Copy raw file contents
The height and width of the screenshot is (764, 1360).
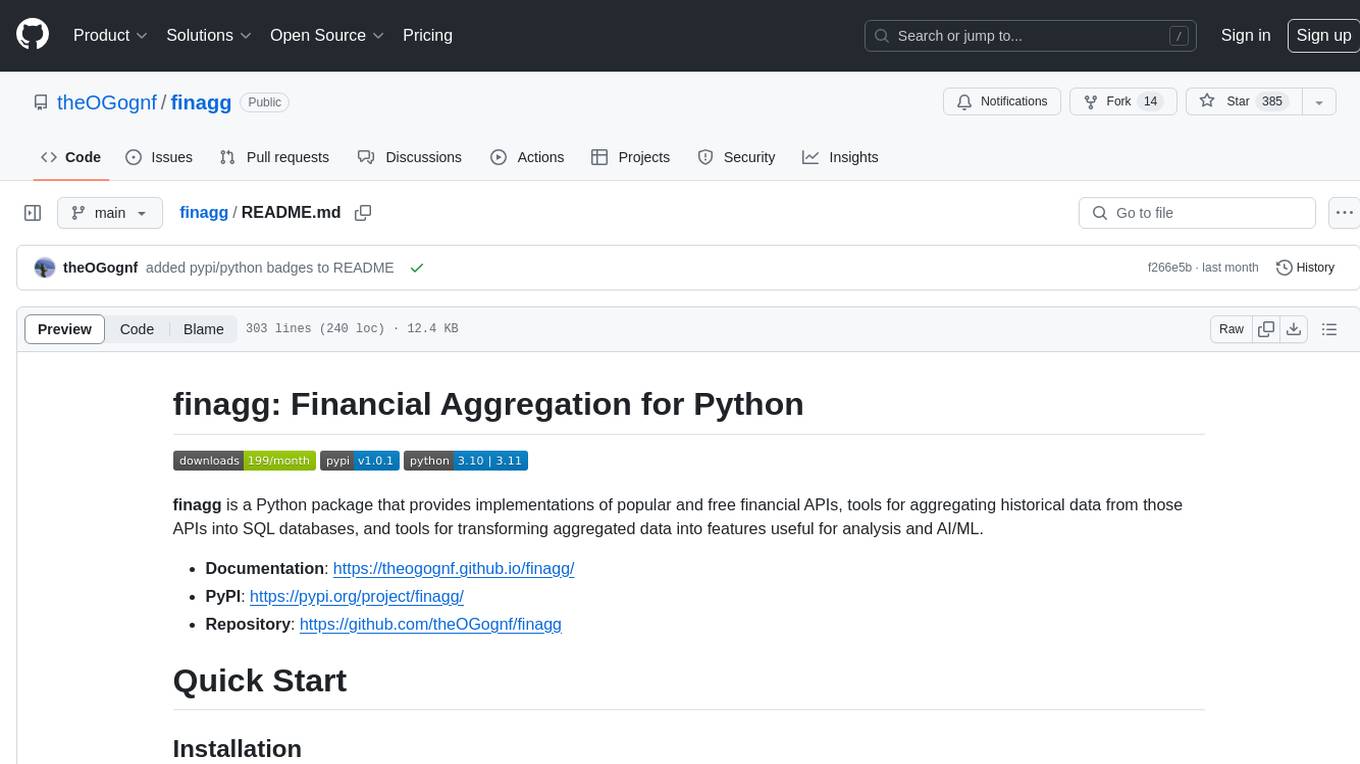click(1267, 329)
